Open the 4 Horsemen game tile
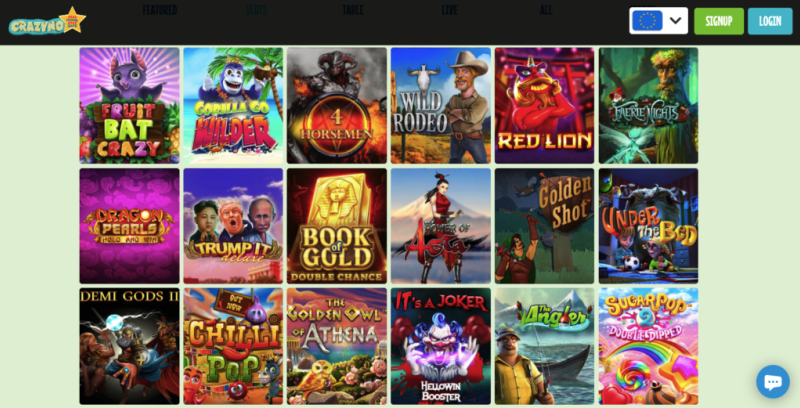Screen dimensions: 800x408 337,106
